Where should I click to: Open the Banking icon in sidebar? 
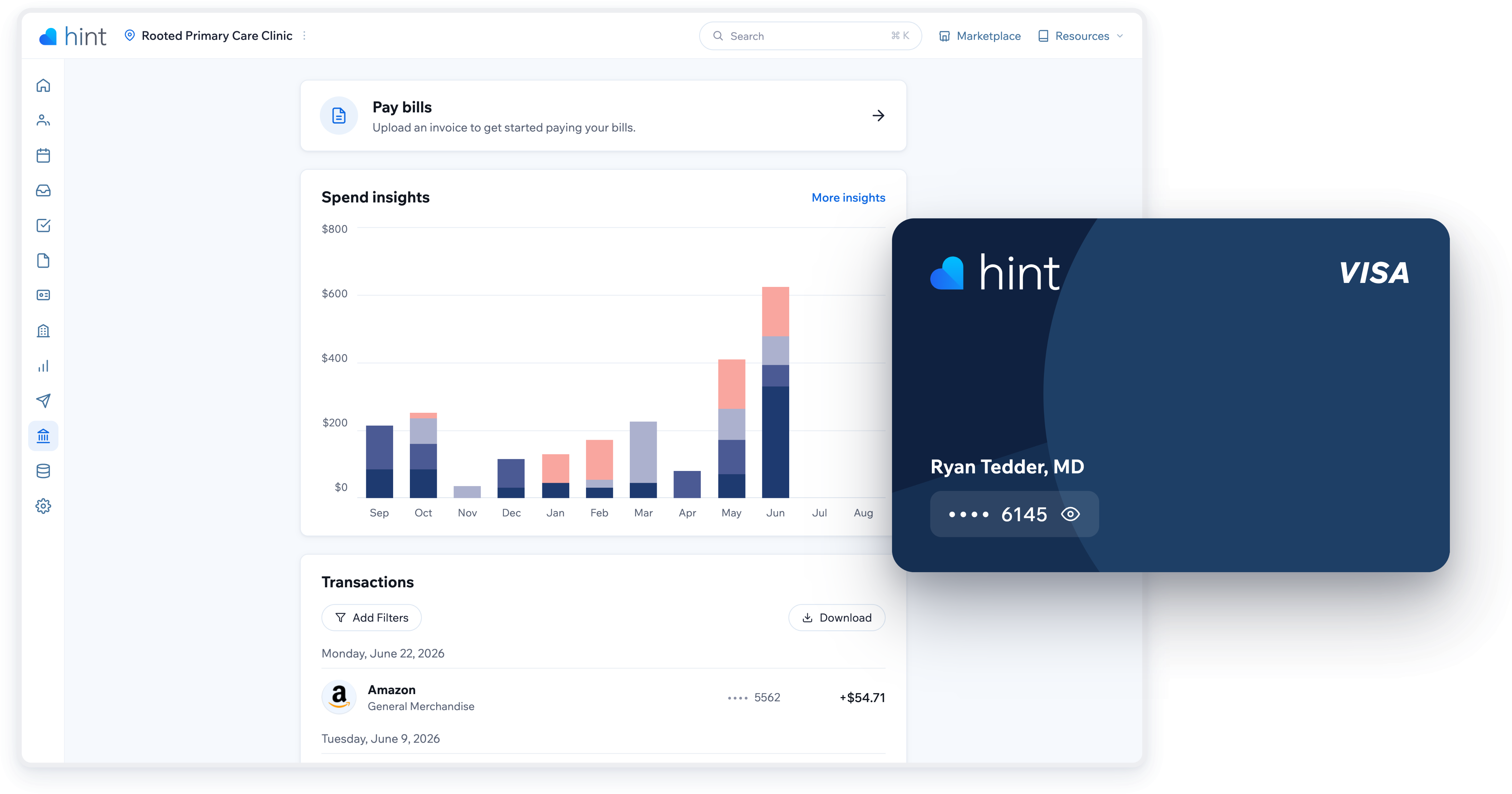click(43, 436)
